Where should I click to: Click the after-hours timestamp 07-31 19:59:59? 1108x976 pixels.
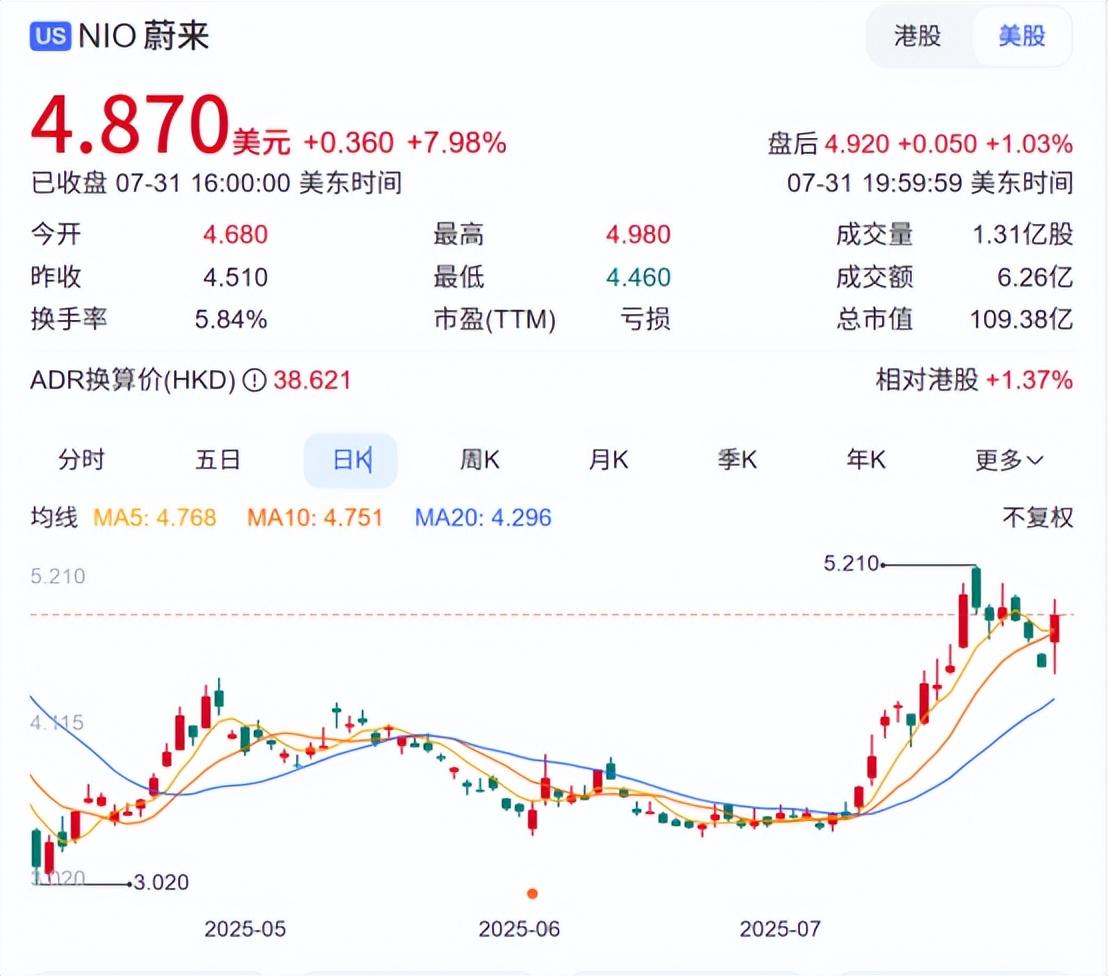[875, 183]
